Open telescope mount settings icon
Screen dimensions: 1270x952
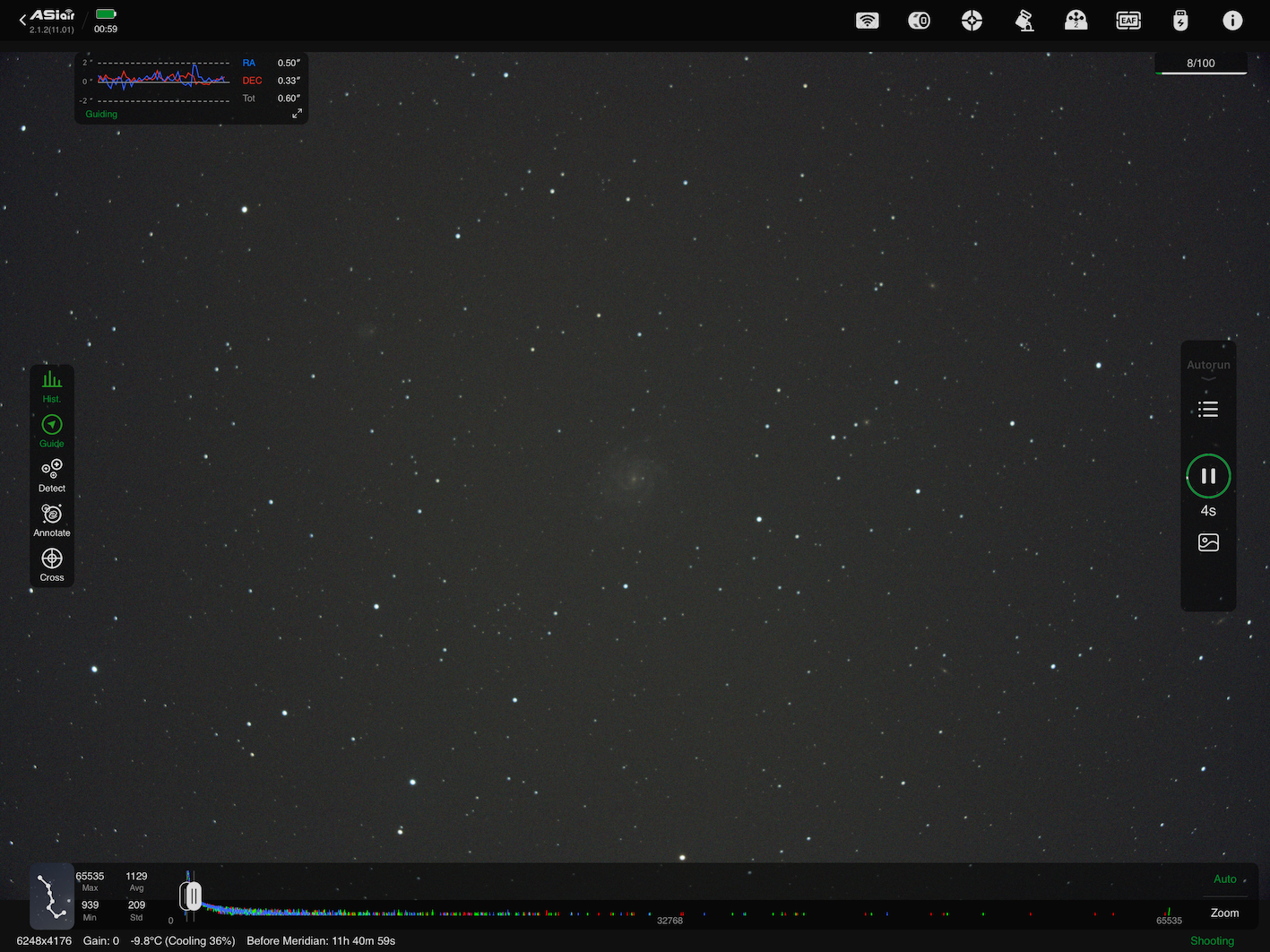[1024, 21]
